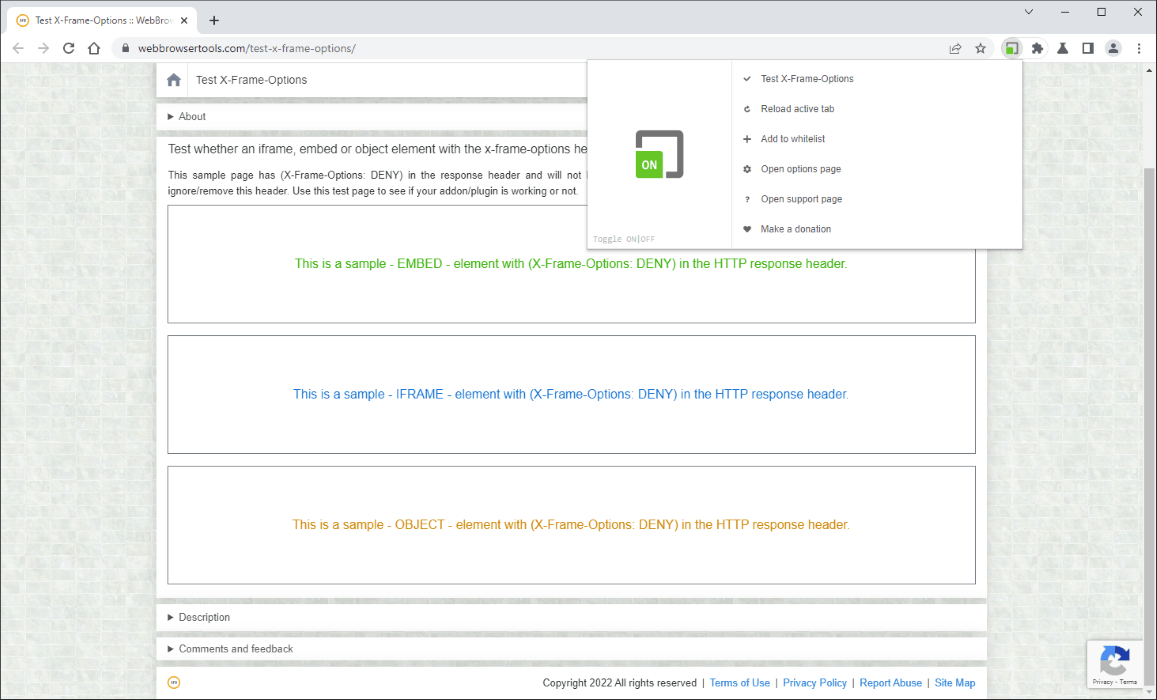Open a new tab with plus button
This screenshot has width=1157, height=700.
pyautogui.click(x=214, y=21)
